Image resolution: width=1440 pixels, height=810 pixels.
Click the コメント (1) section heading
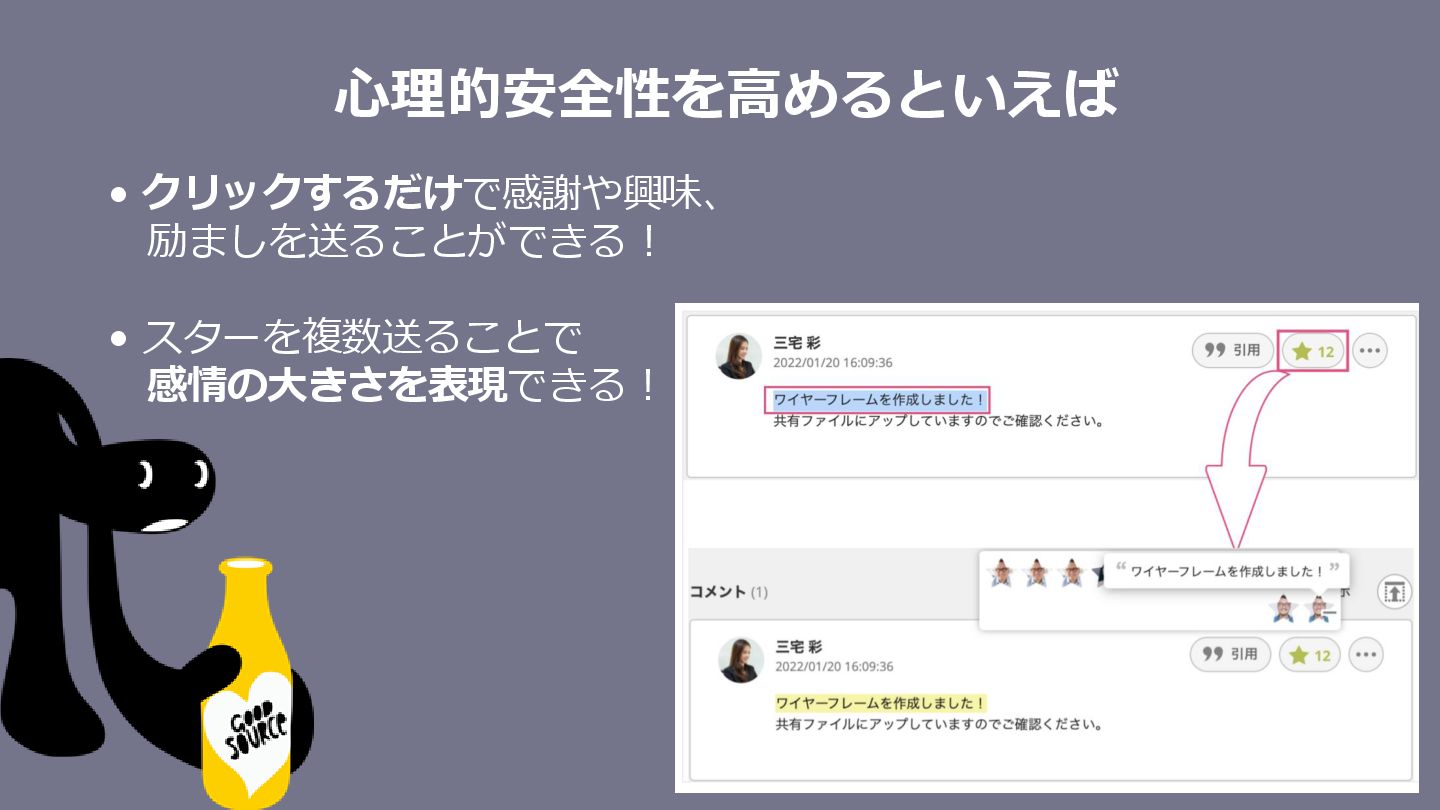(729, 592)
